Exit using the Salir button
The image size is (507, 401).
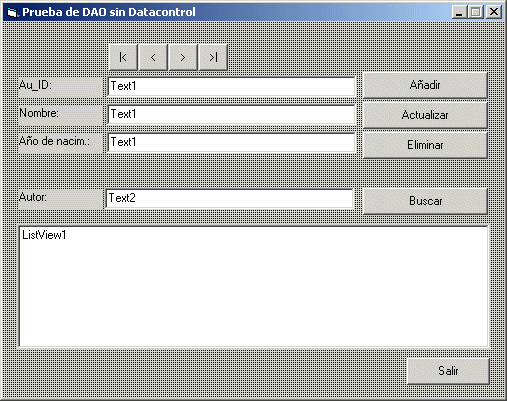[x=448, y=371]
